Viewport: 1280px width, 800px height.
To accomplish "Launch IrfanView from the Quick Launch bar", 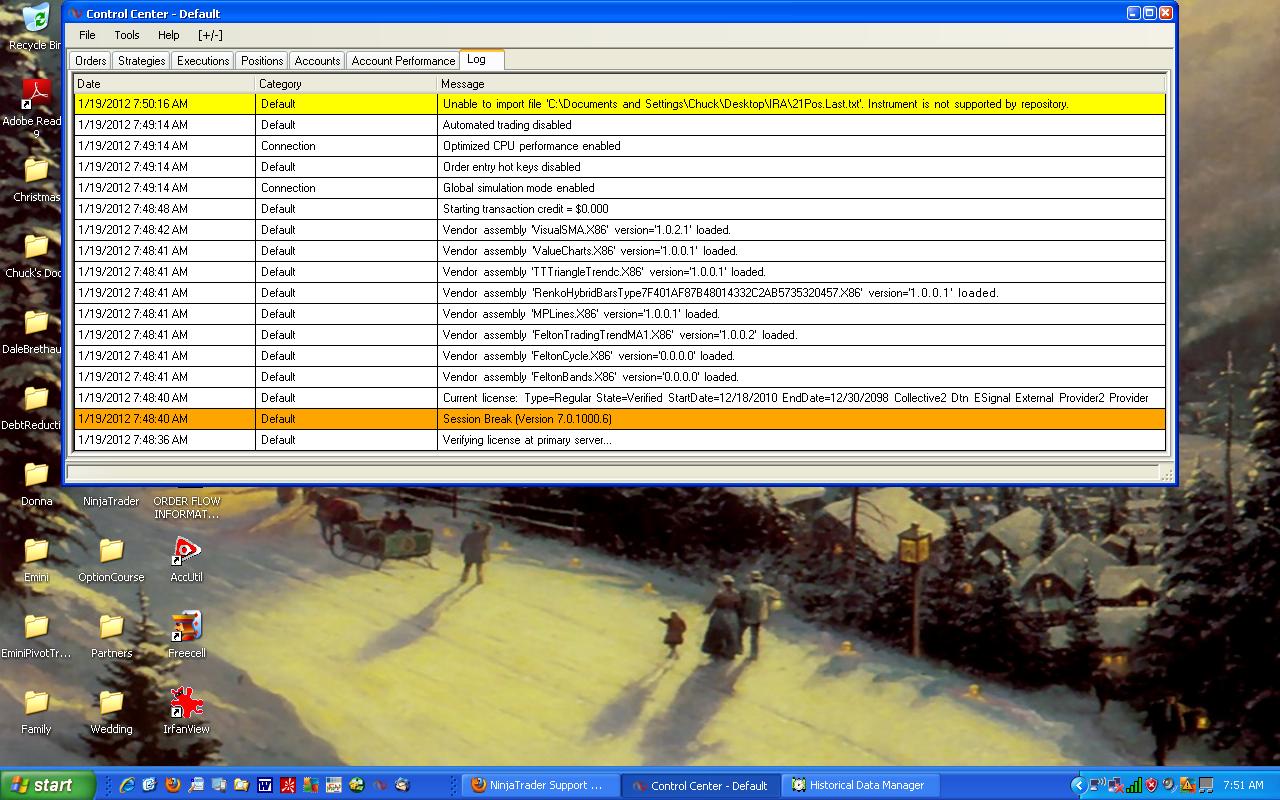I will pyautogui.click(x=288, y=785).
